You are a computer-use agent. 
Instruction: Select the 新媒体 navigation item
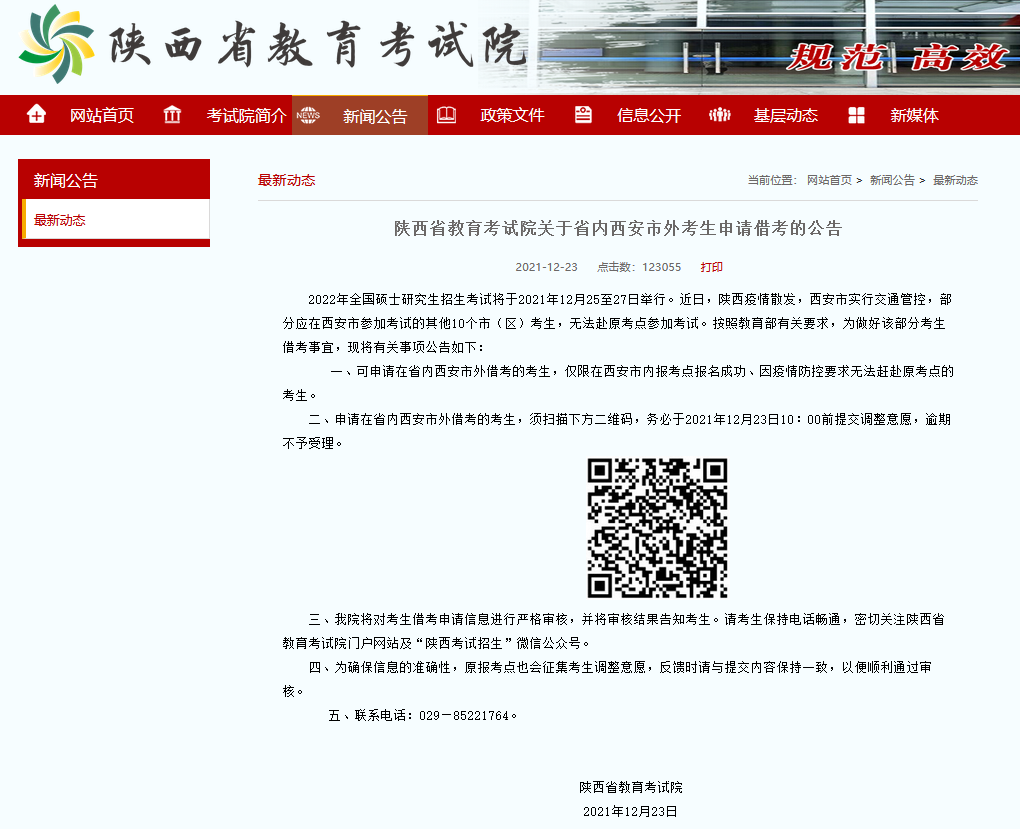coord(914,114)
